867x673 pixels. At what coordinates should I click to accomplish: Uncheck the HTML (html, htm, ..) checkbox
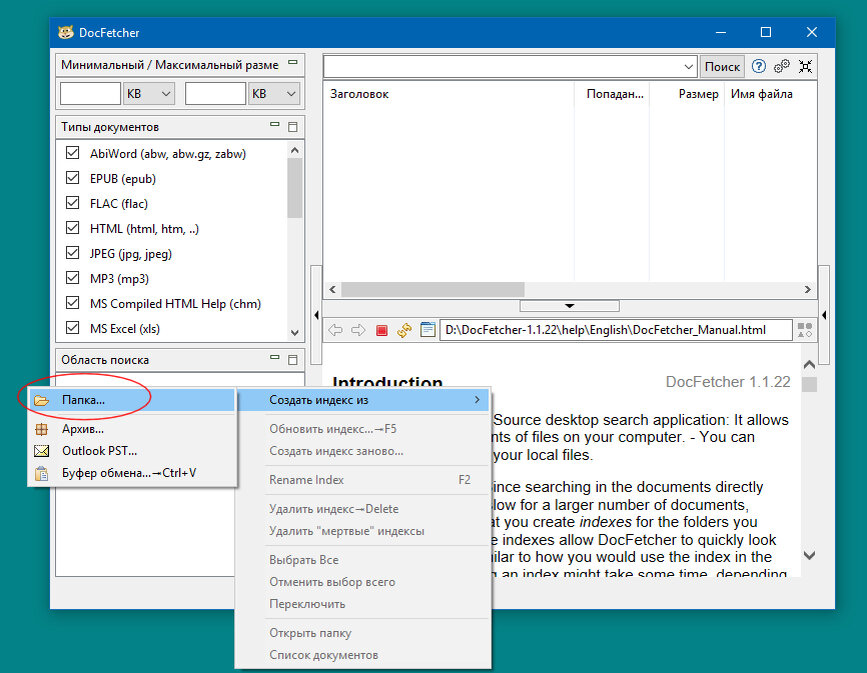(72, 227)
